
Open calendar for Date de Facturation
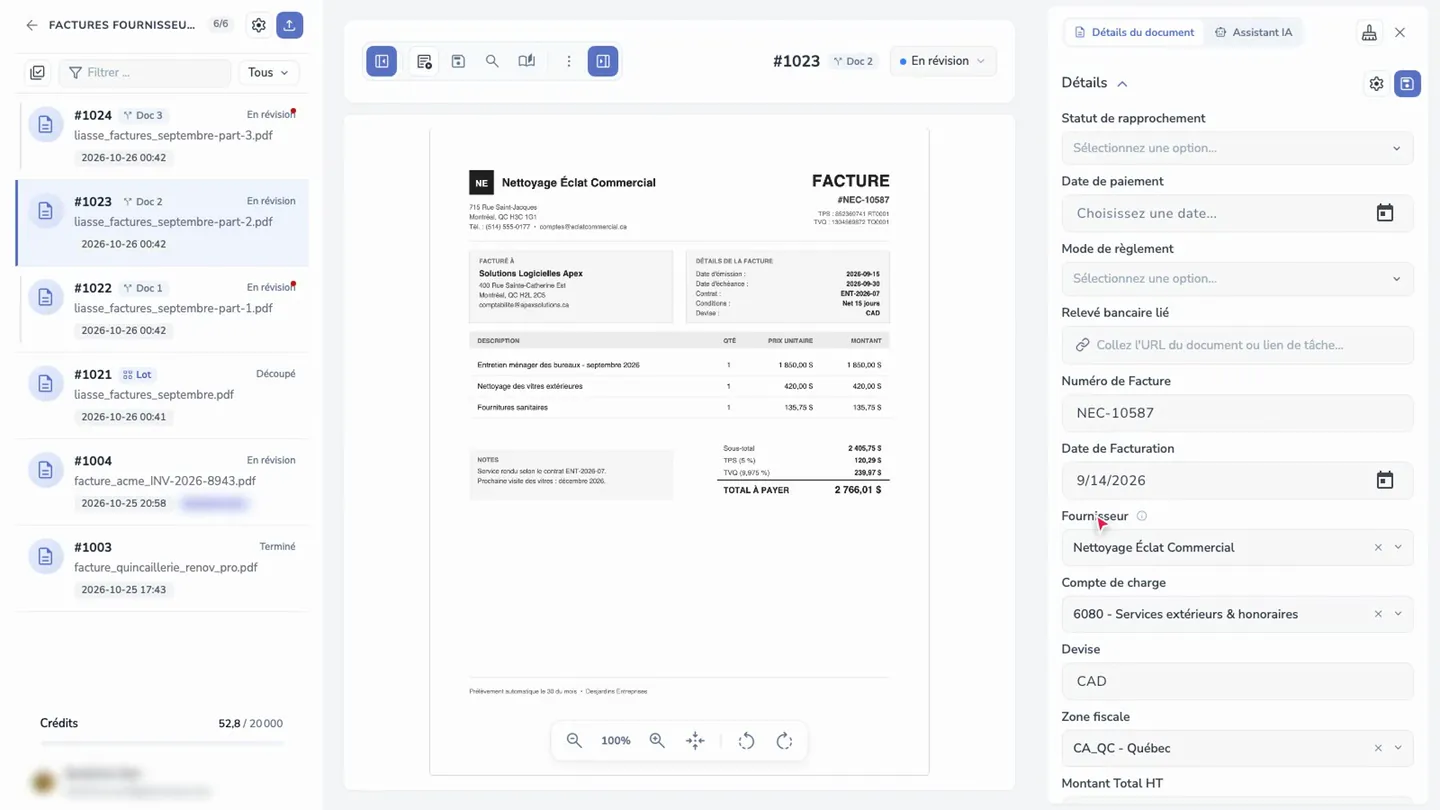point(1385,481)
